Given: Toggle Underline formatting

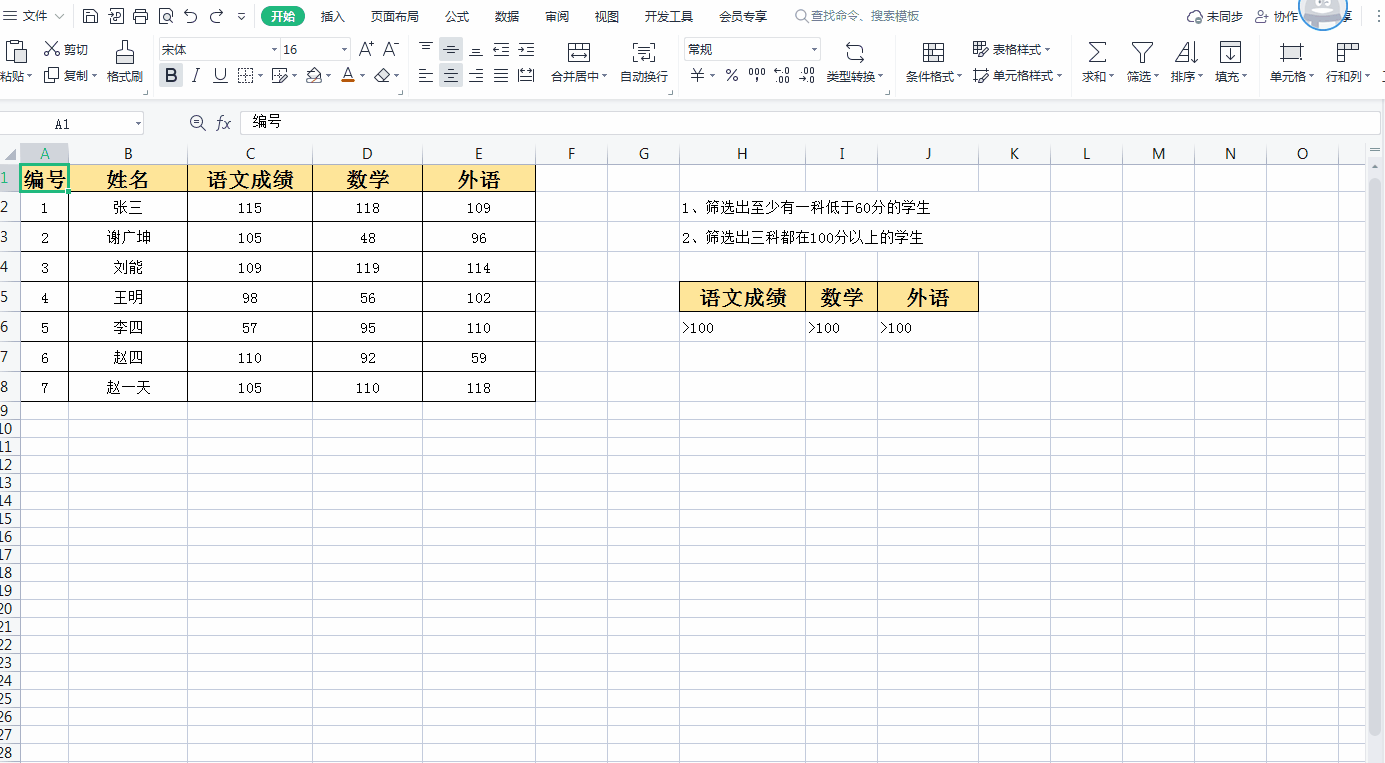Looking at the screenshot, I should [x=220, y=75].
